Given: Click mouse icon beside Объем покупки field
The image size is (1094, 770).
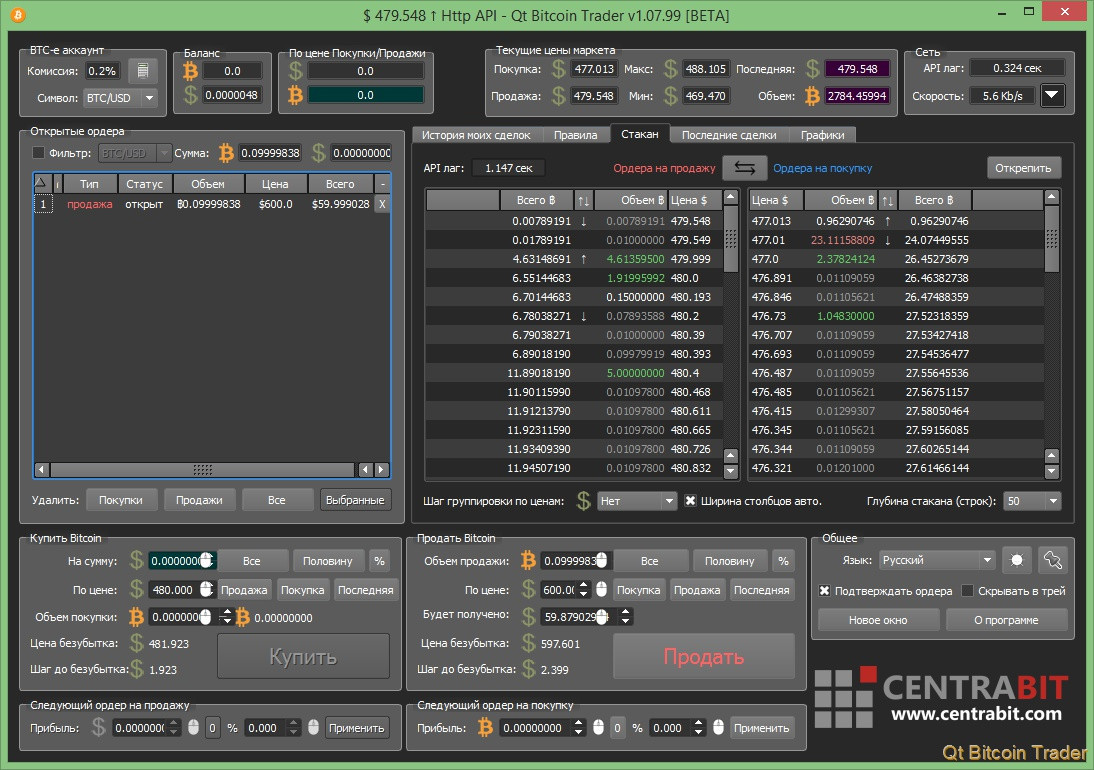Looking at the screenshot, I should (x=205, y=617).
